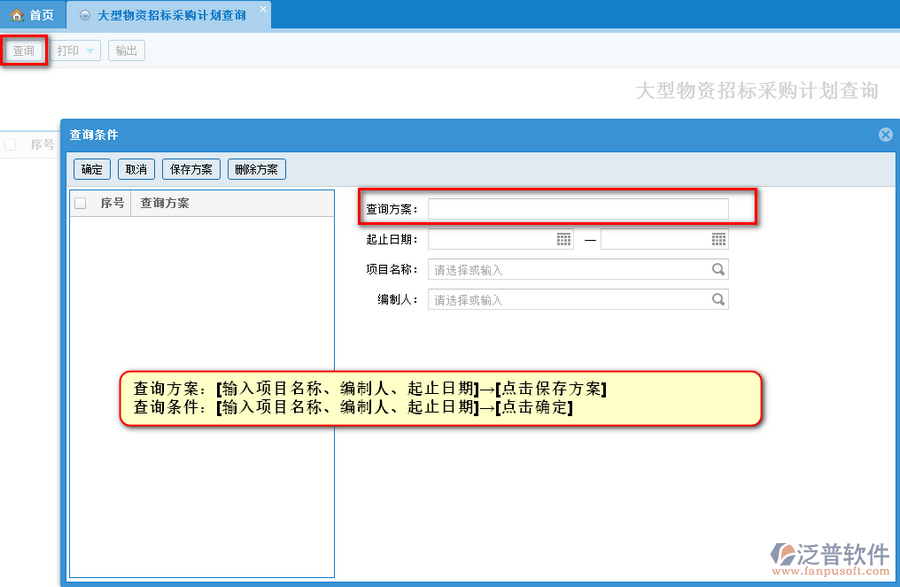The width and height of the screenshot is (900, 587).
Task: Switch to the 首页 tab
Action: click(x=33, y=15)
